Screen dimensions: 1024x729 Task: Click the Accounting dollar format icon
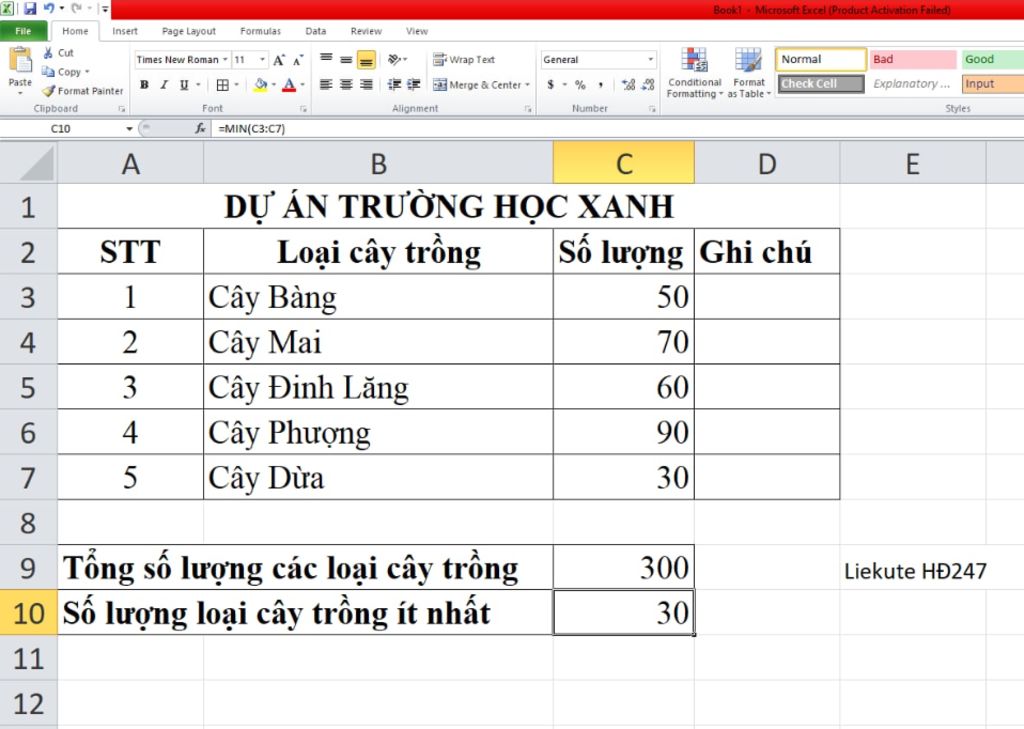(551, 85)
